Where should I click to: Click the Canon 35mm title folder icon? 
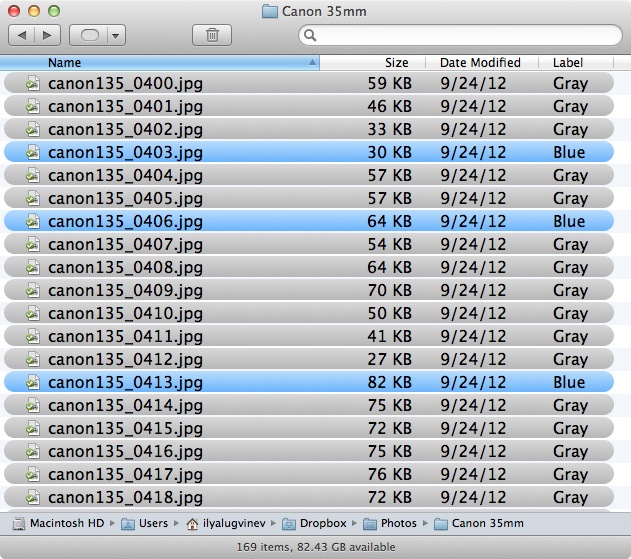pos(268,11)
